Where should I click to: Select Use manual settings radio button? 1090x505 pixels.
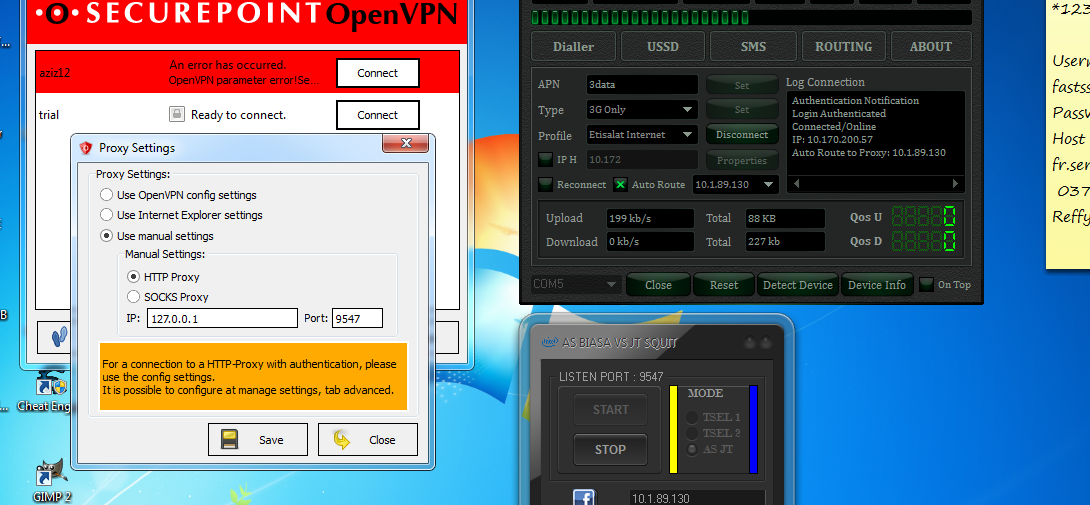(x=106, y=236)
